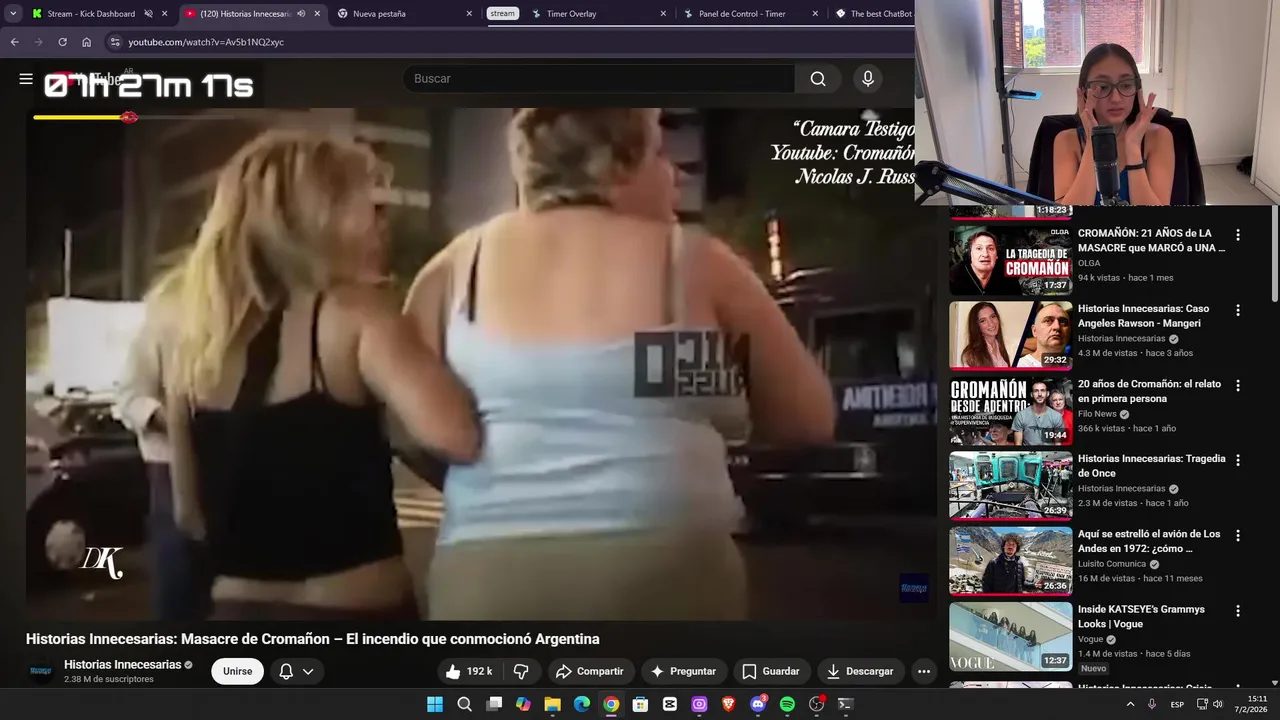Click the 'stream' tab group label

[x=502, y=14]
